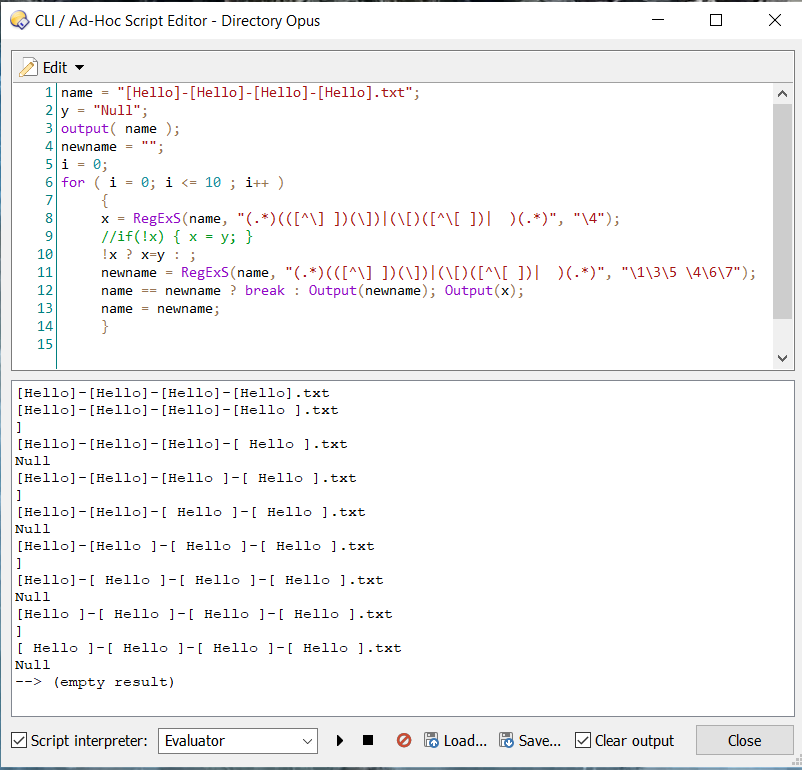Stop script execution with the stop button

pyautogui.click(x=368, y=741)
